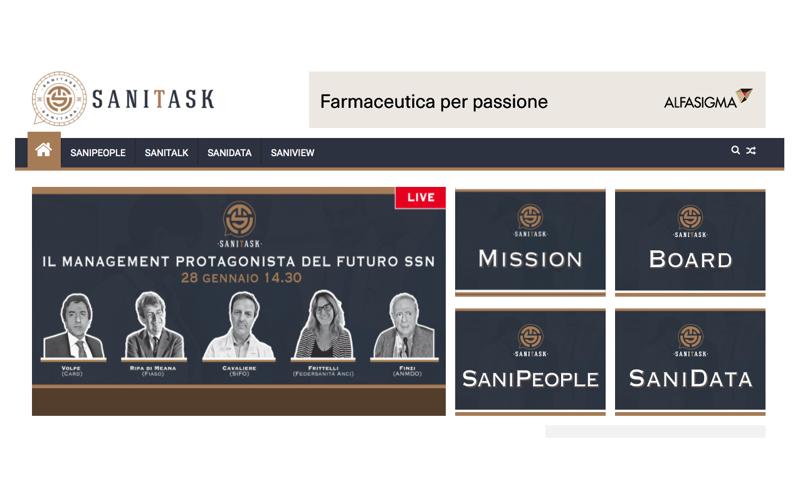Open the SaniPeople tile
800x498 pixels.
[530, 362]
